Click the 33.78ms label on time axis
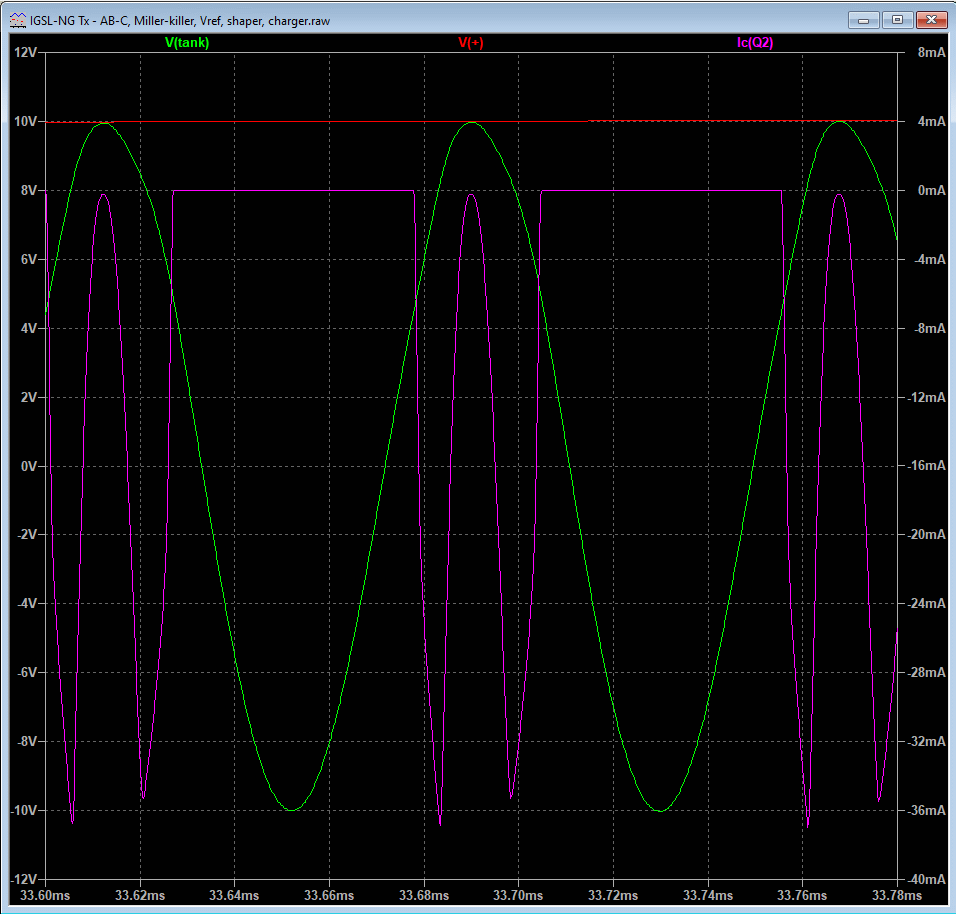The width and height of the screenshot is (956, 914). pyautogui.click(x=896, y=894)
